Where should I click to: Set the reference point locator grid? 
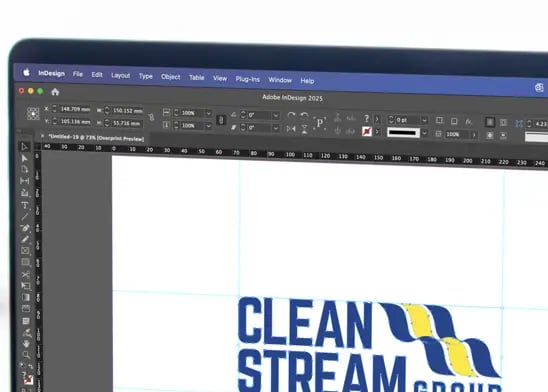[33, 114]
